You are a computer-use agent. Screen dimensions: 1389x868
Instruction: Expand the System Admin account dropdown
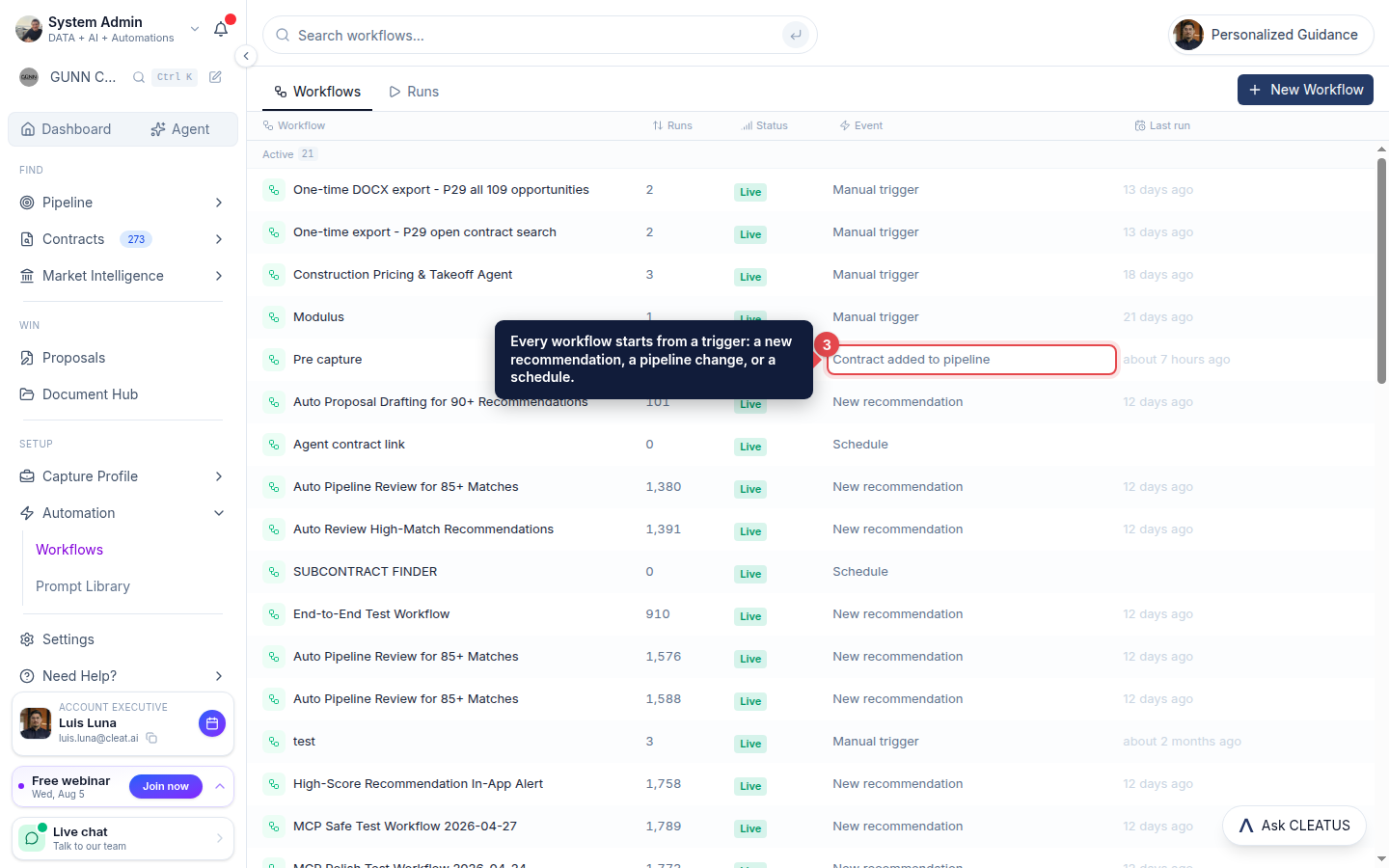[195, 29]
